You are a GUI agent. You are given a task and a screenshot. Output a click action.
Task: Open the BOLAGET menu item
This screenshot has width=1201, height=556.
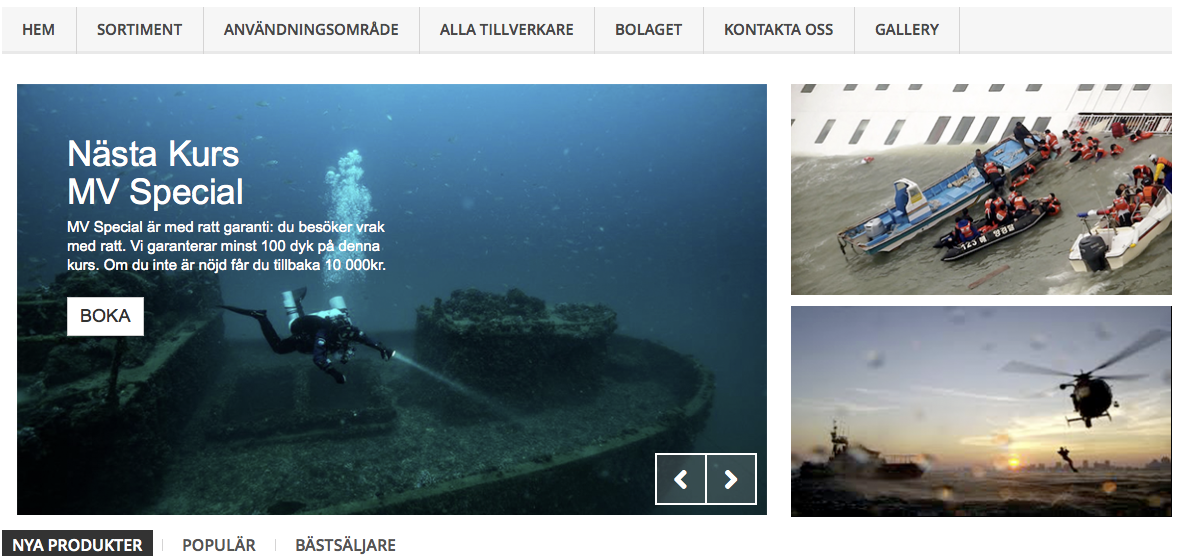click(x=648, y=29)
